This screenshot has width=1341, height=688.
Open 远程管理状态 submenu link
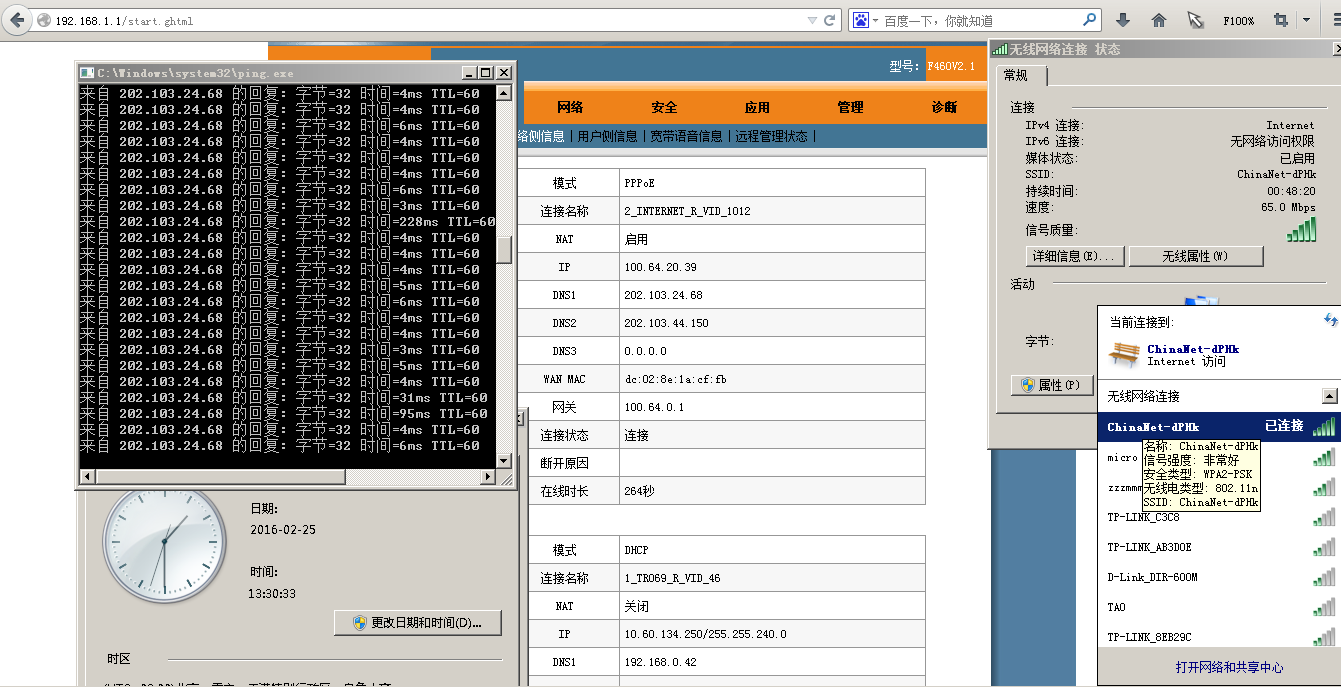point(771,136)
